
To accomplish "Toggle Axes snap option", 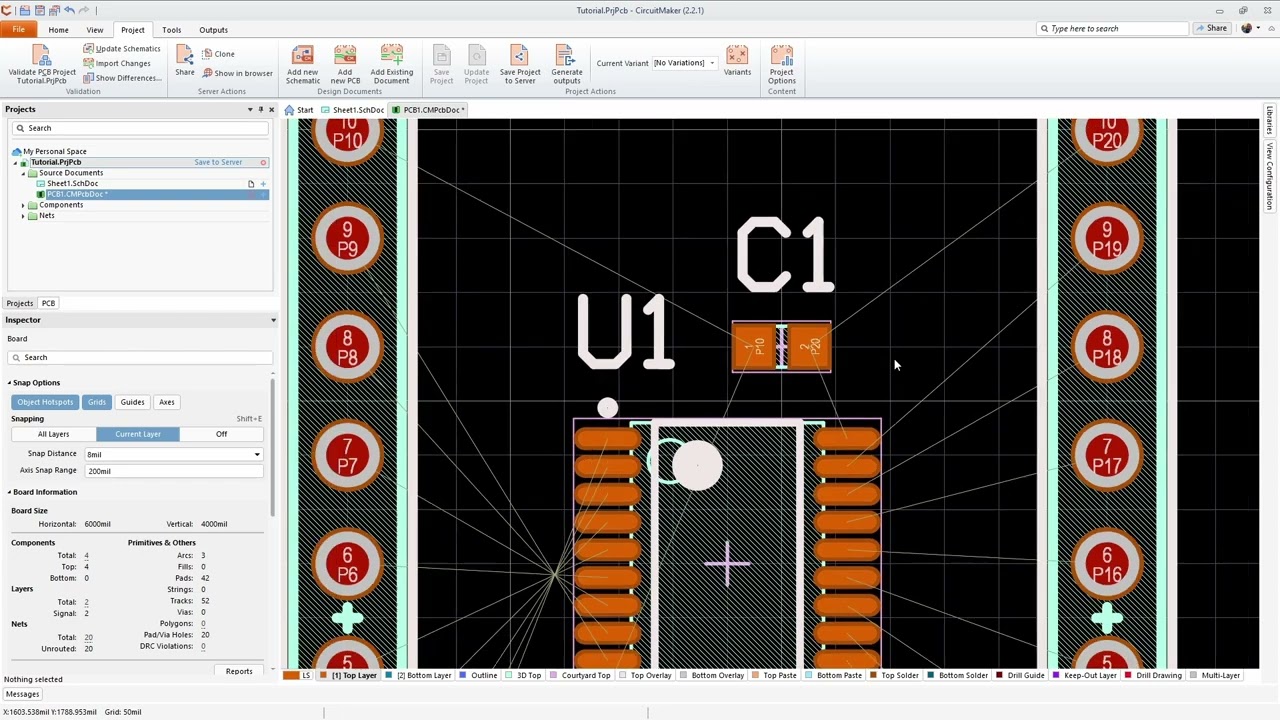I will point(166,402).
